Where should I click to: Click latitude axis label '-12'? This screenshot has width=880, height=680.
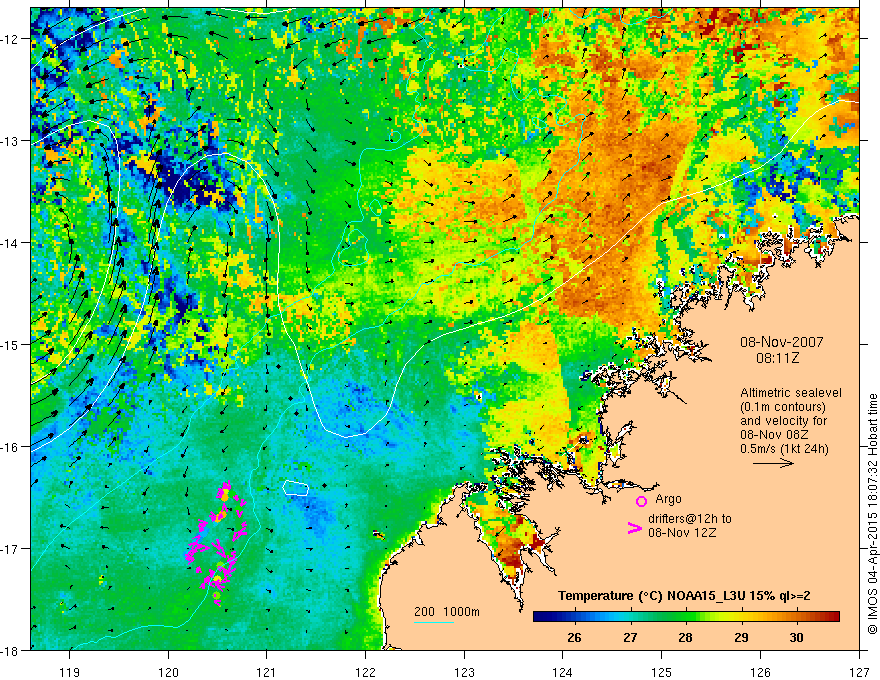[10, 39]
